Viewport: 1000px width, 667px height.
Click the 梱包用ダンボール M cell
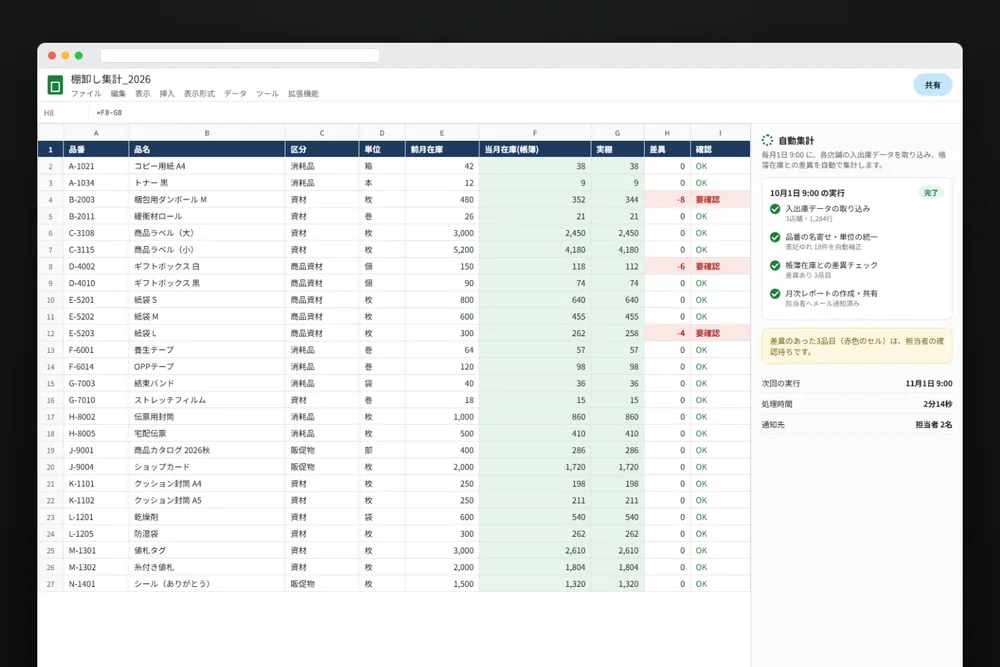click(x=207, y=200)
